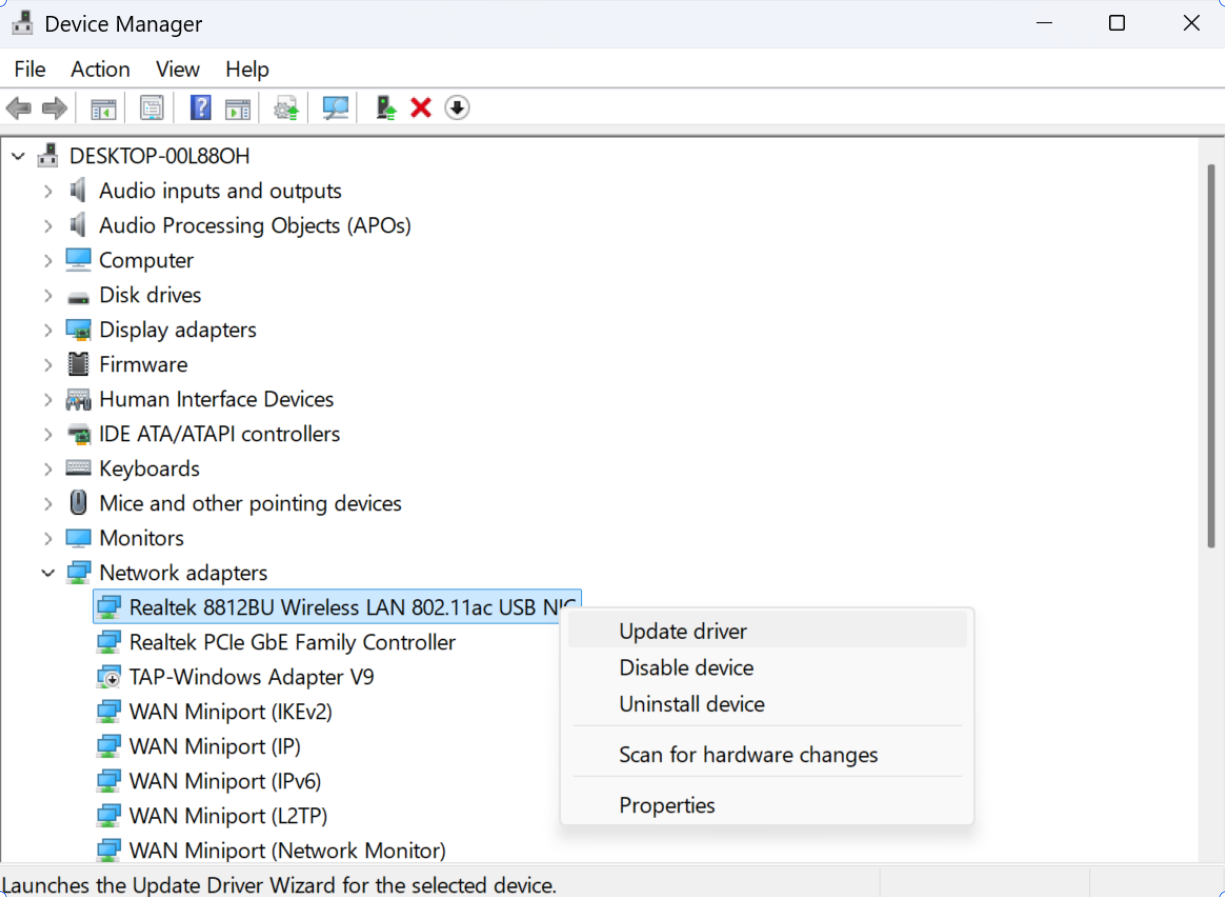Choose Update driver from context menu
1225x897 pixels.
coord(683,631)
